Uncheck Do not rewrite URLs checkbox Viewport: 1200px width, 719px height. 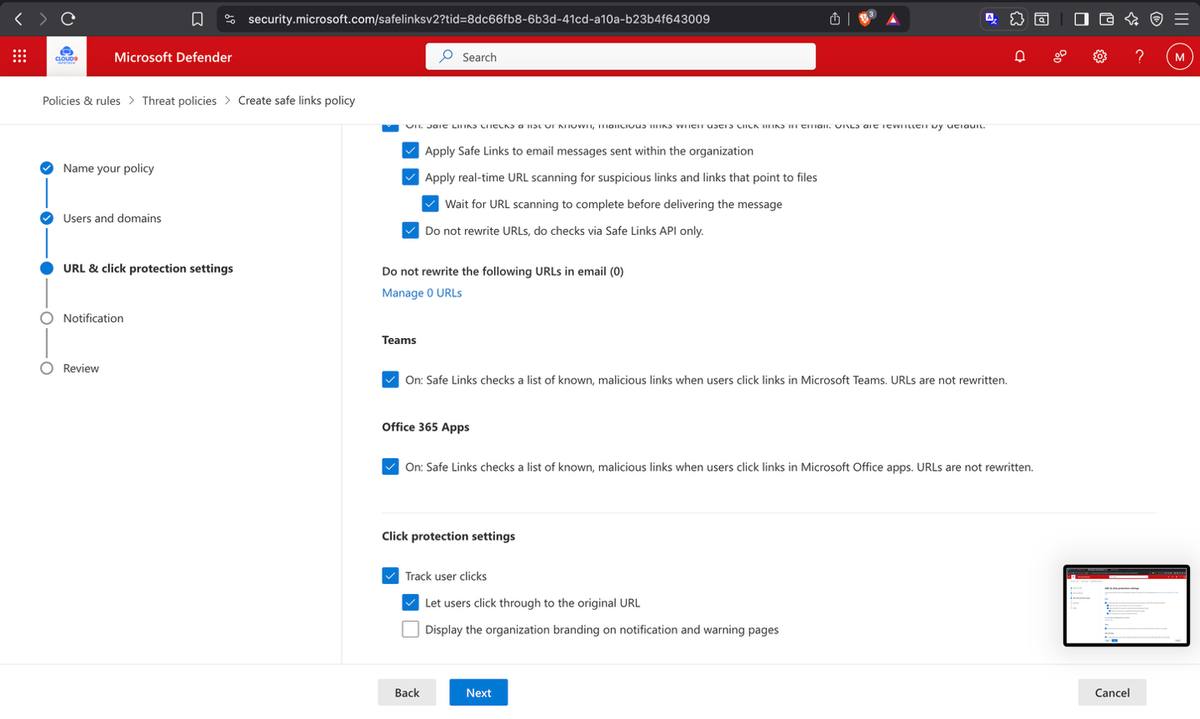coord(411,231)
